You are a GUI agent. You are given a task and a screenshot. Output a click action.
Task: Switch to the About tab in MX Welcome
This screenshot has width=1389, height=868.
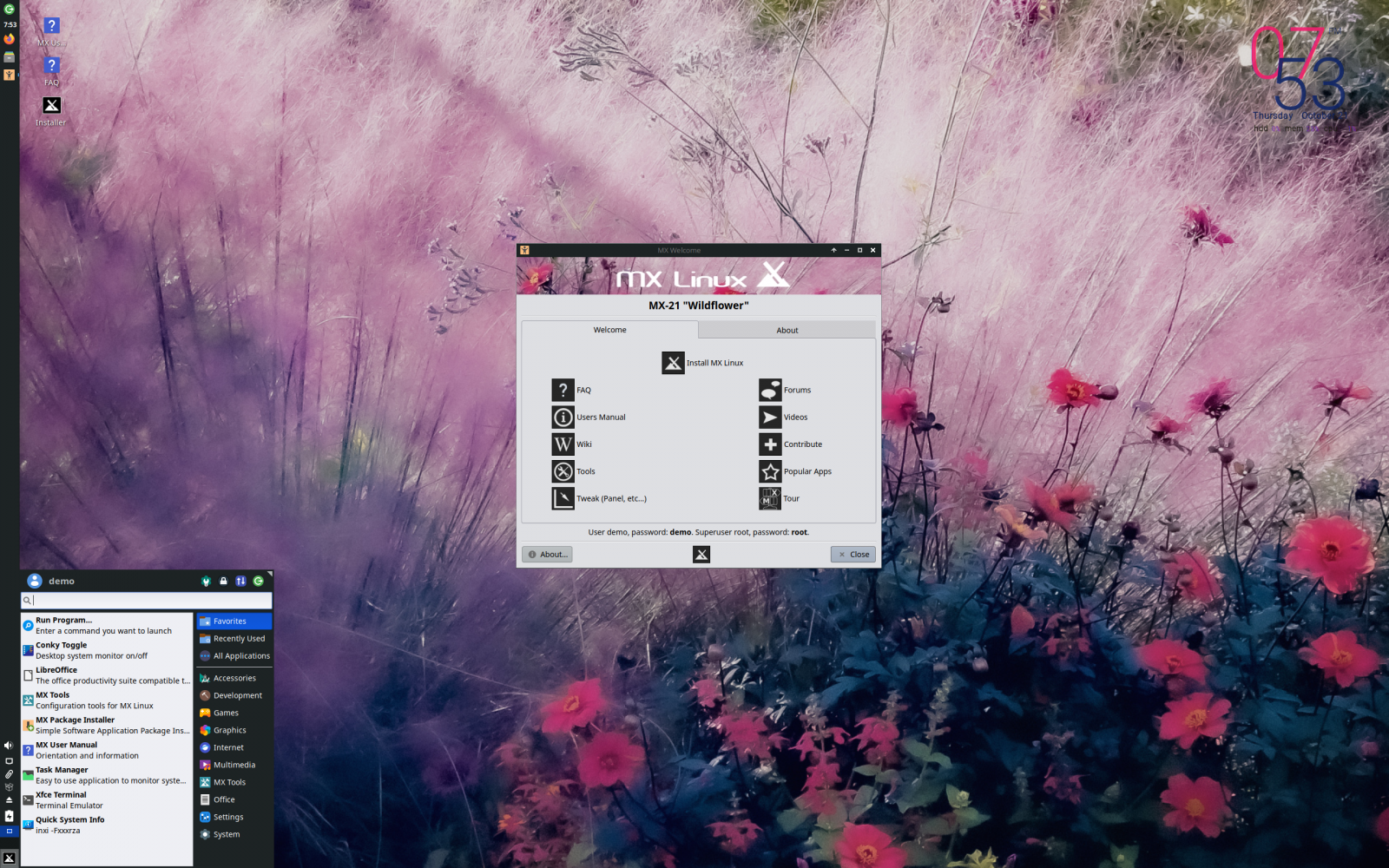tap(786, 330)
